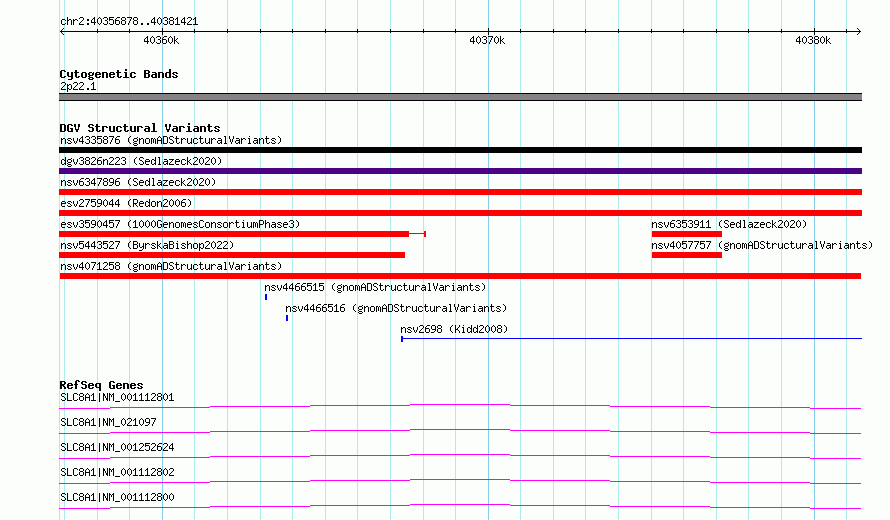
Task: Open transcript SLC8A1|NM_021097
Action: tap(108, 422)
